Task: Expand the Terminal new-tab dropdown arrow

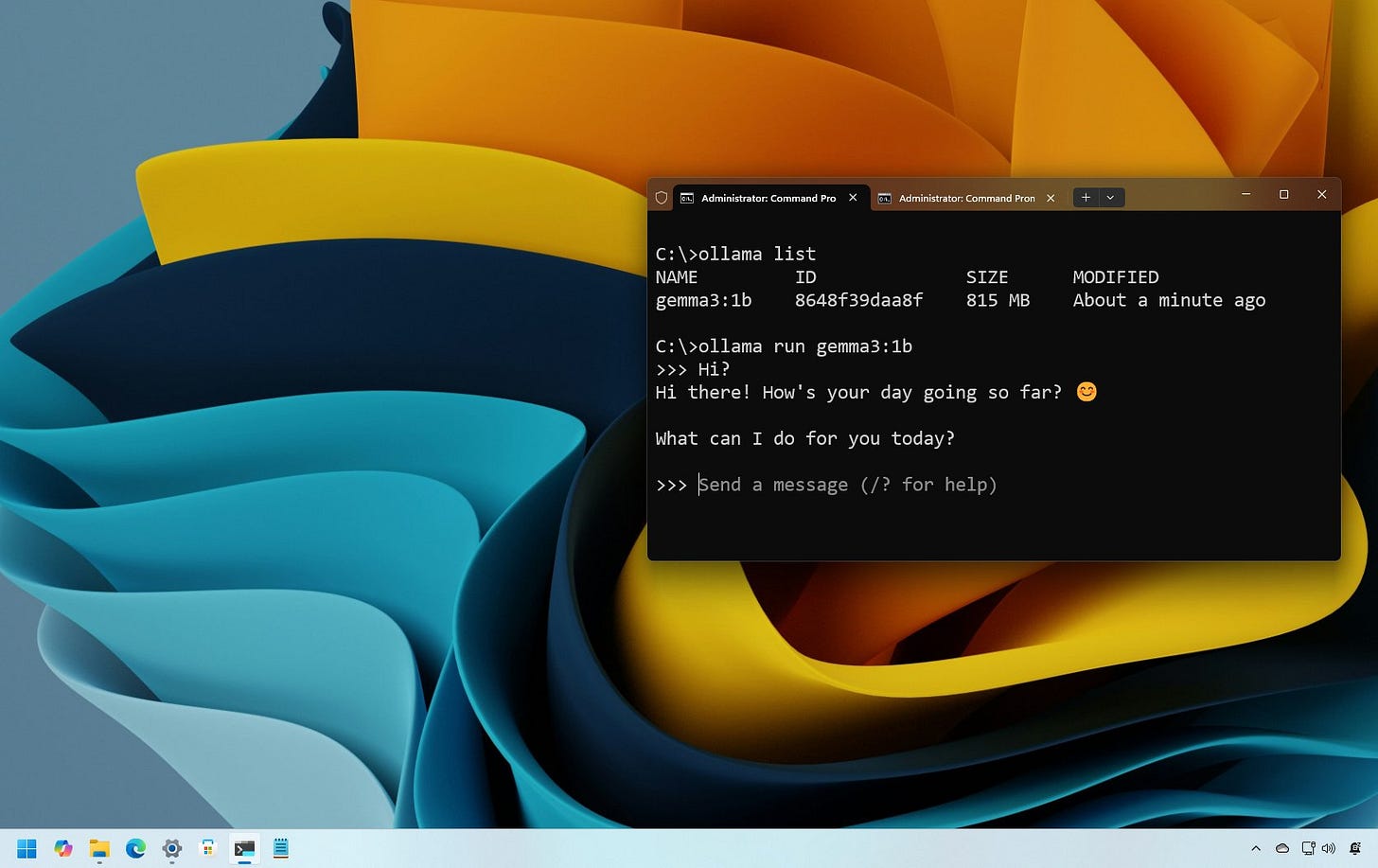Action: click(1110, 198)
